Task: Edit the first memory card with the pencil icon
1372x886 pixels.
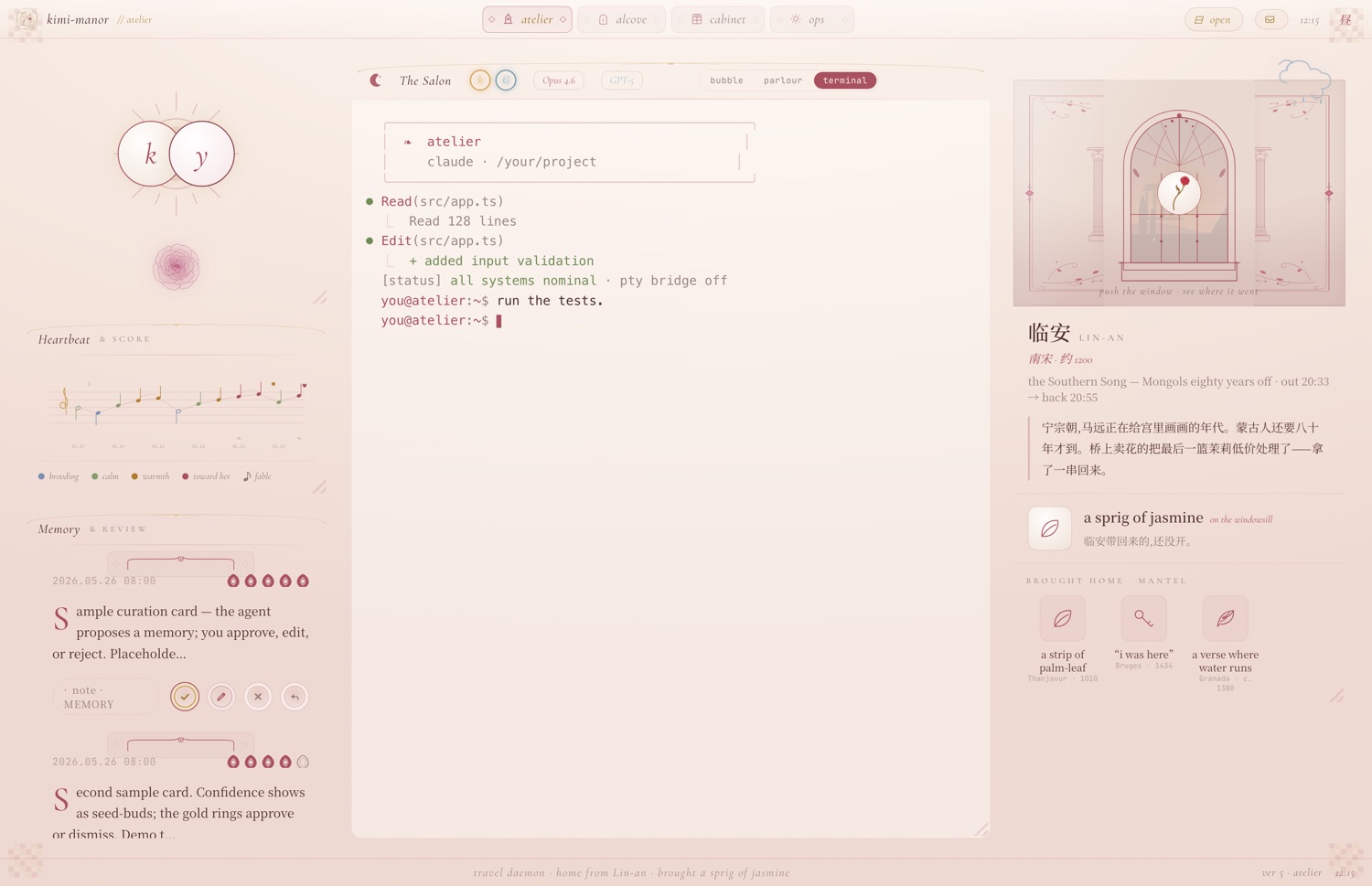Action: click(221, 697)
